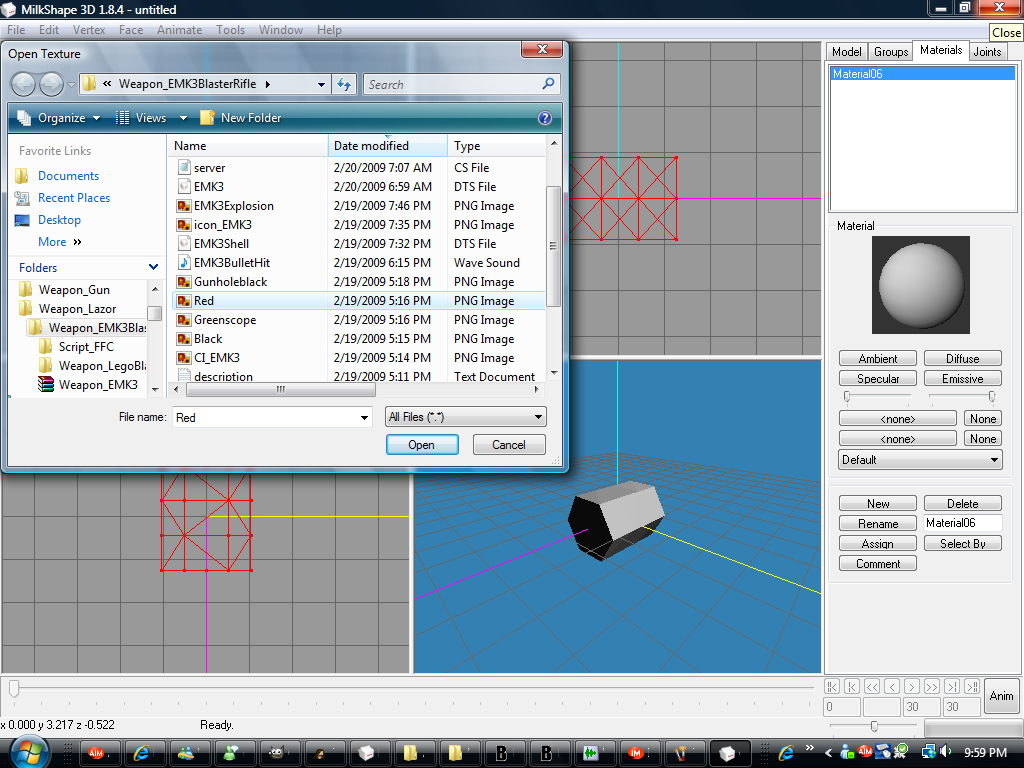
Task: Open the Vertex menu
Action: [x=89, y=30]
